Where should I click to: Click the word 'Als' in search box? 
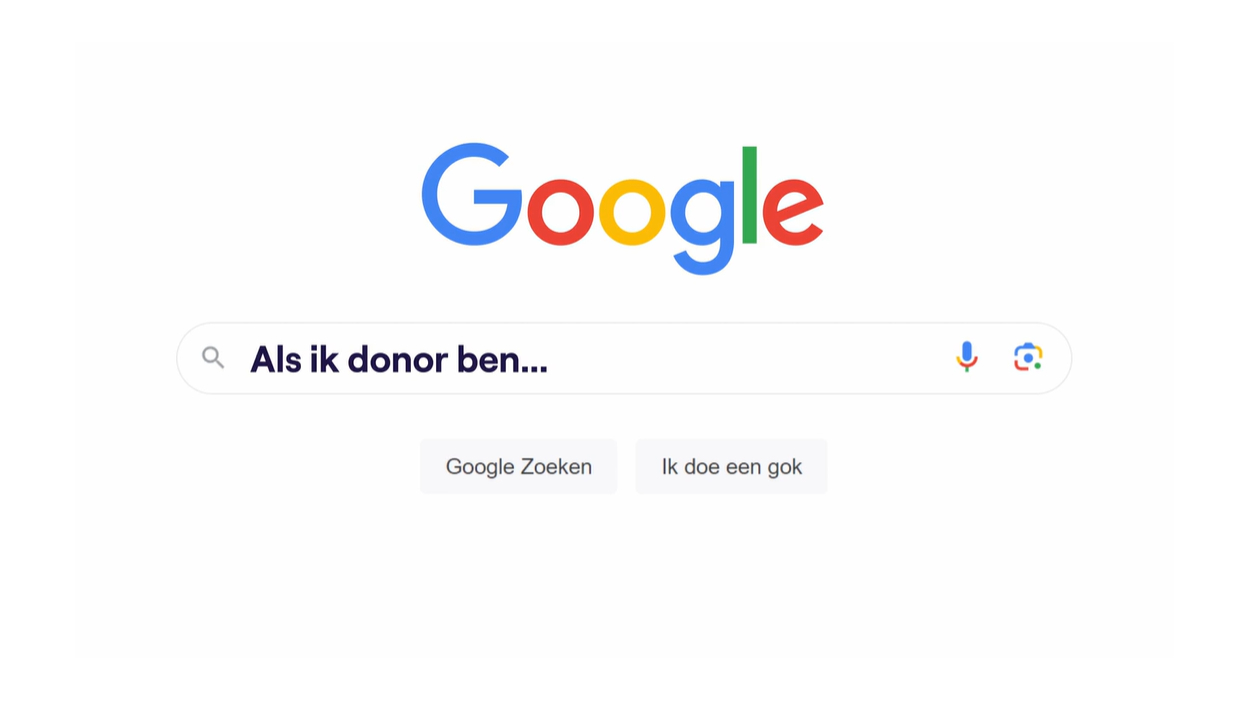(276, 359)
